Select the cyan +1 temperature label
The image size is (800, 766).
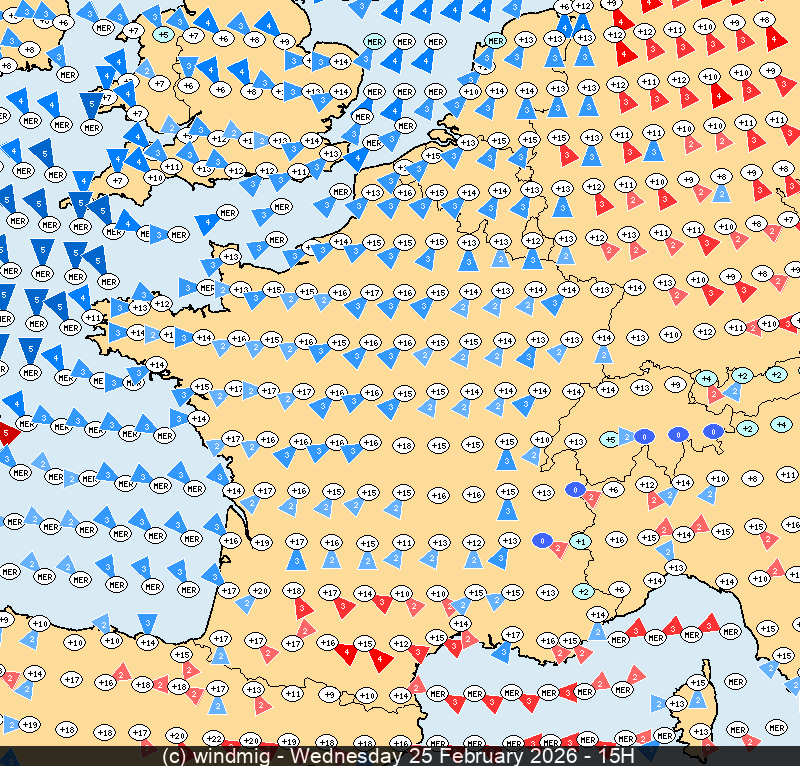[579, 541]
